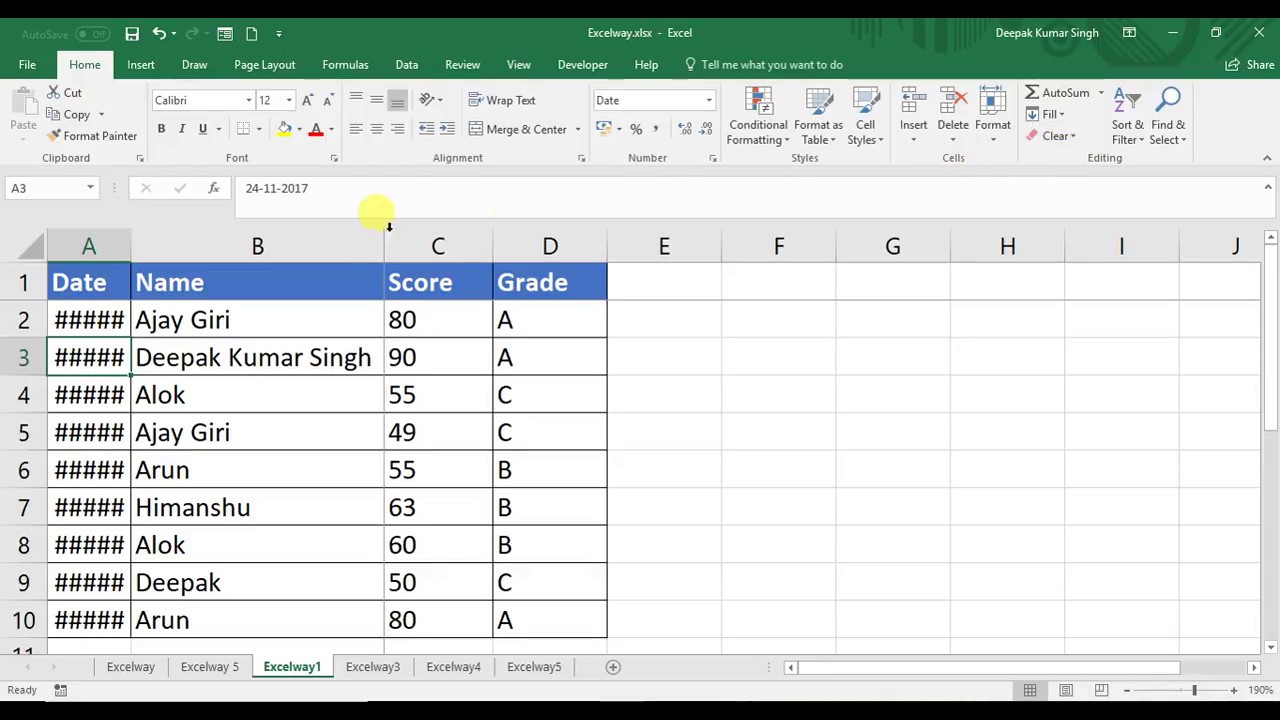Toggle Bold formatting button
Screen dimensions: 1280x720
[x=161, y=129]
